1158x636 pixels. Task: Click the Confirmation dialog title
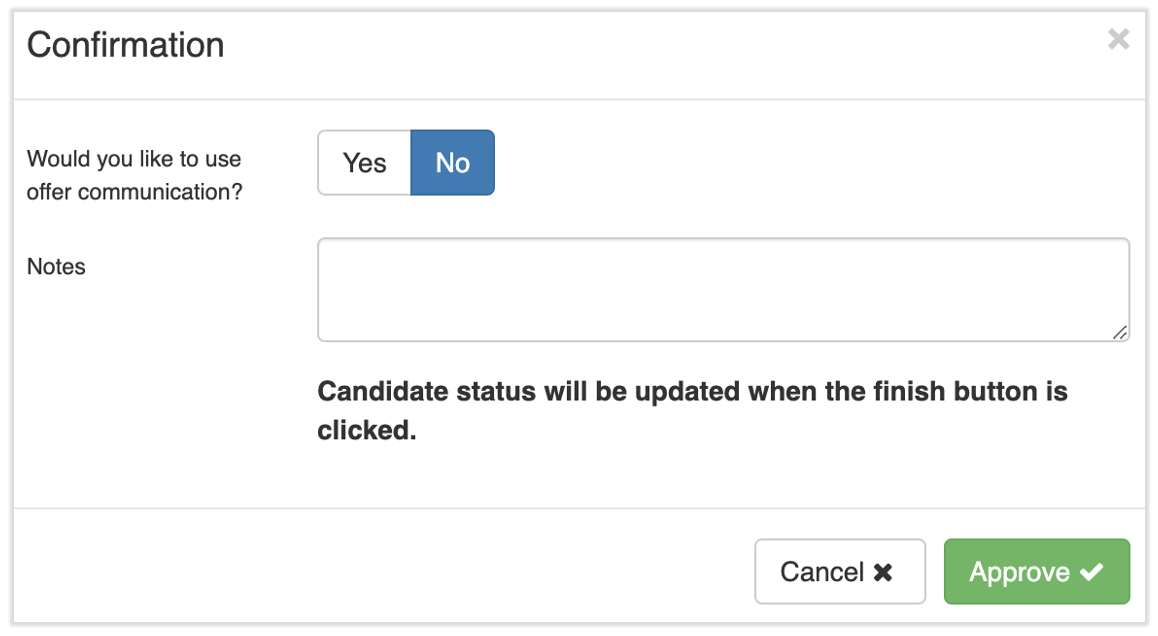point(125,45)
